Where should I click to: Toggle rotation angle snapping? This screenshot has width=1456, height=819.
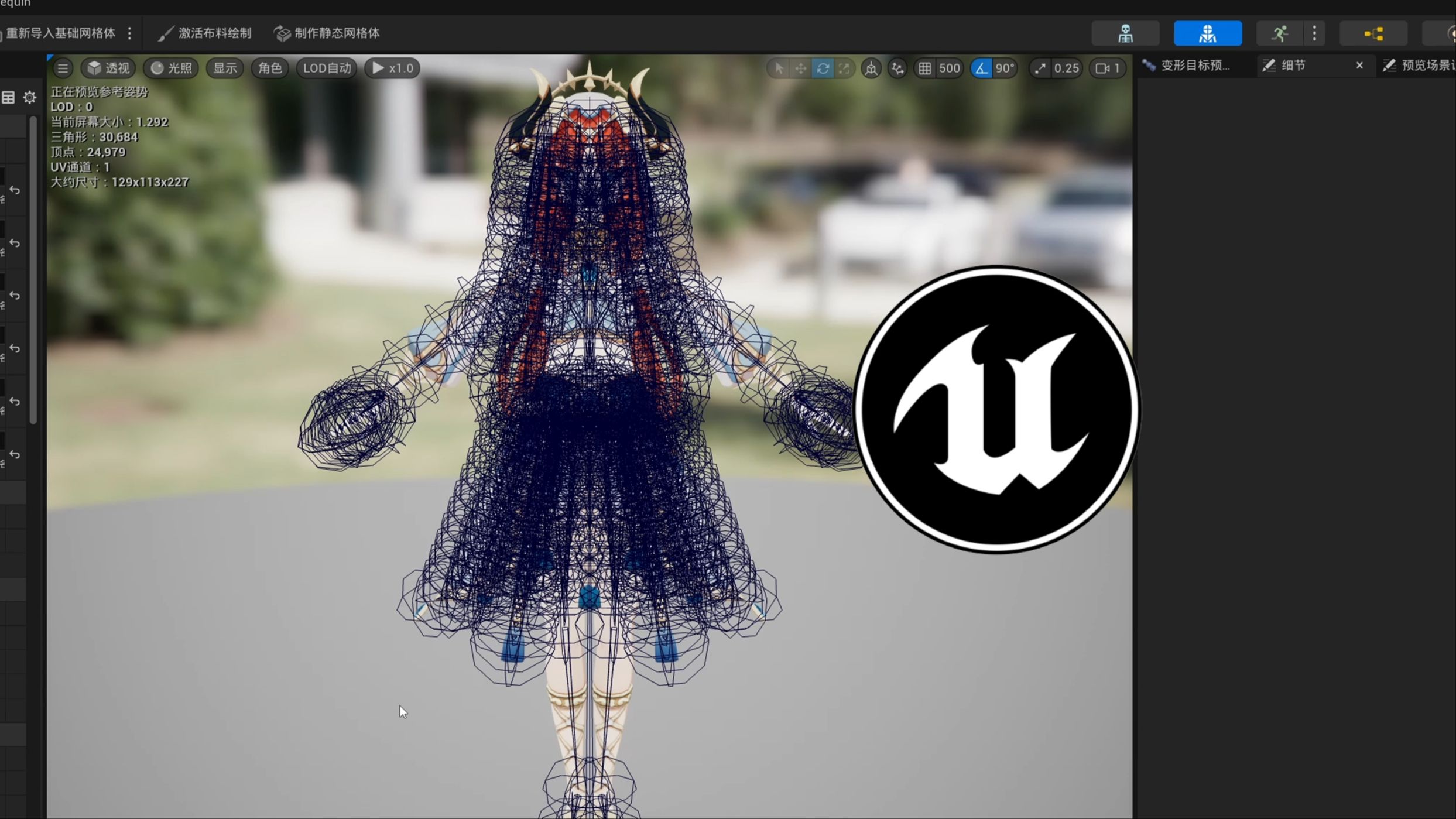[981, 68]
